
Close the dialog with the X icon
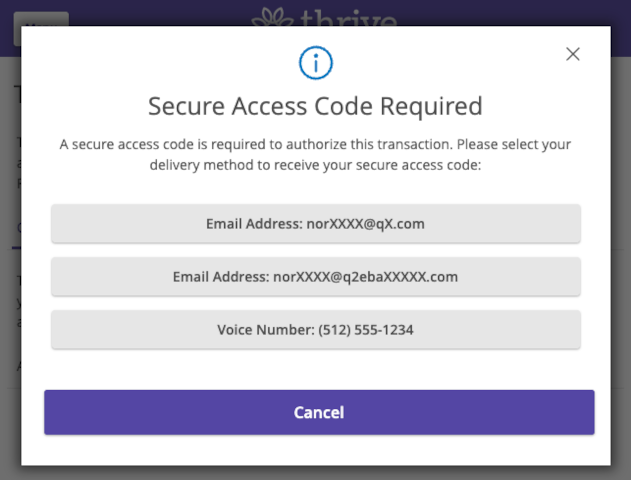pos(573,54)
